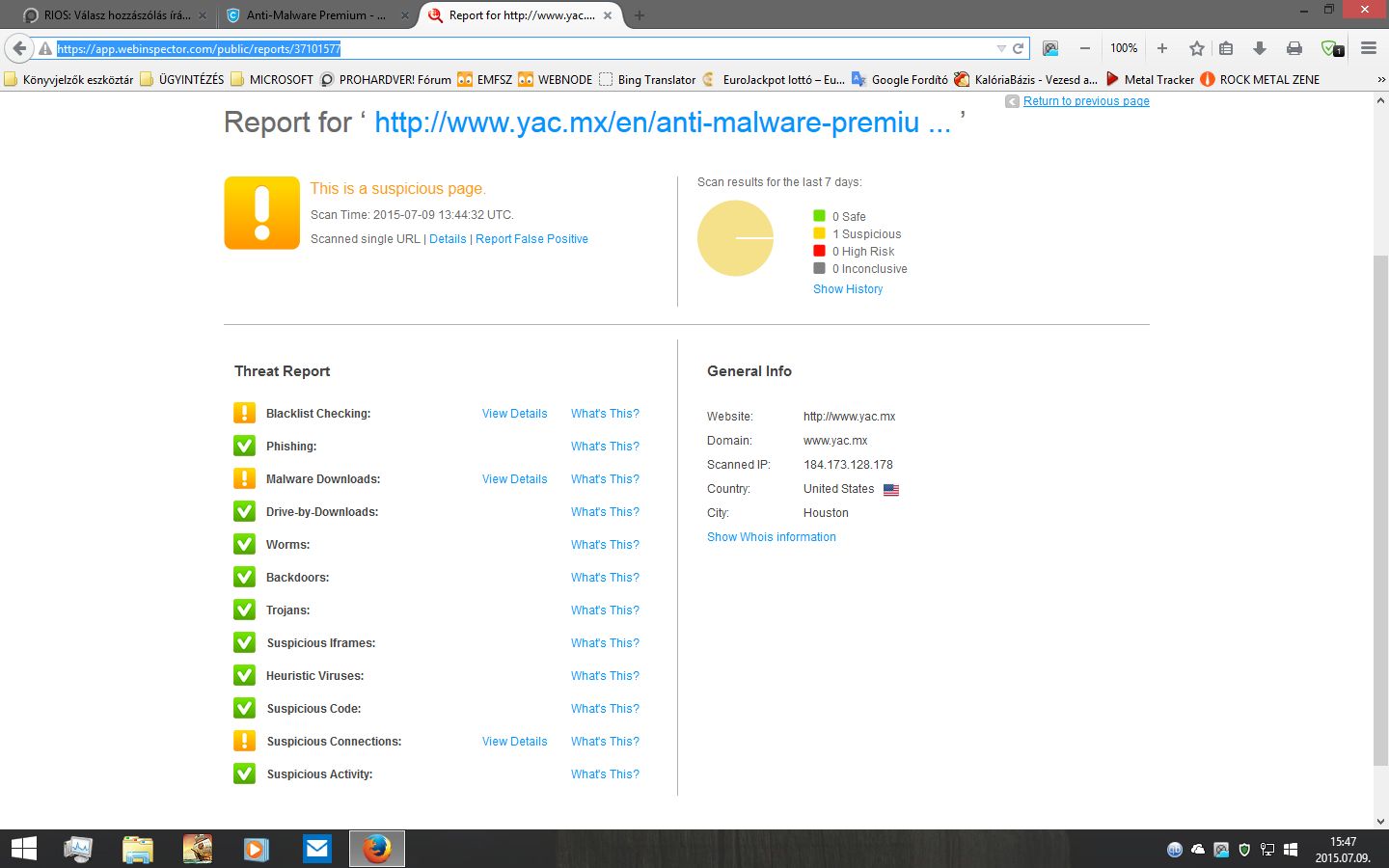Screen dimensions: 1389x868
Task: Click Malware Downloads warning status icon
Action: 245,478
